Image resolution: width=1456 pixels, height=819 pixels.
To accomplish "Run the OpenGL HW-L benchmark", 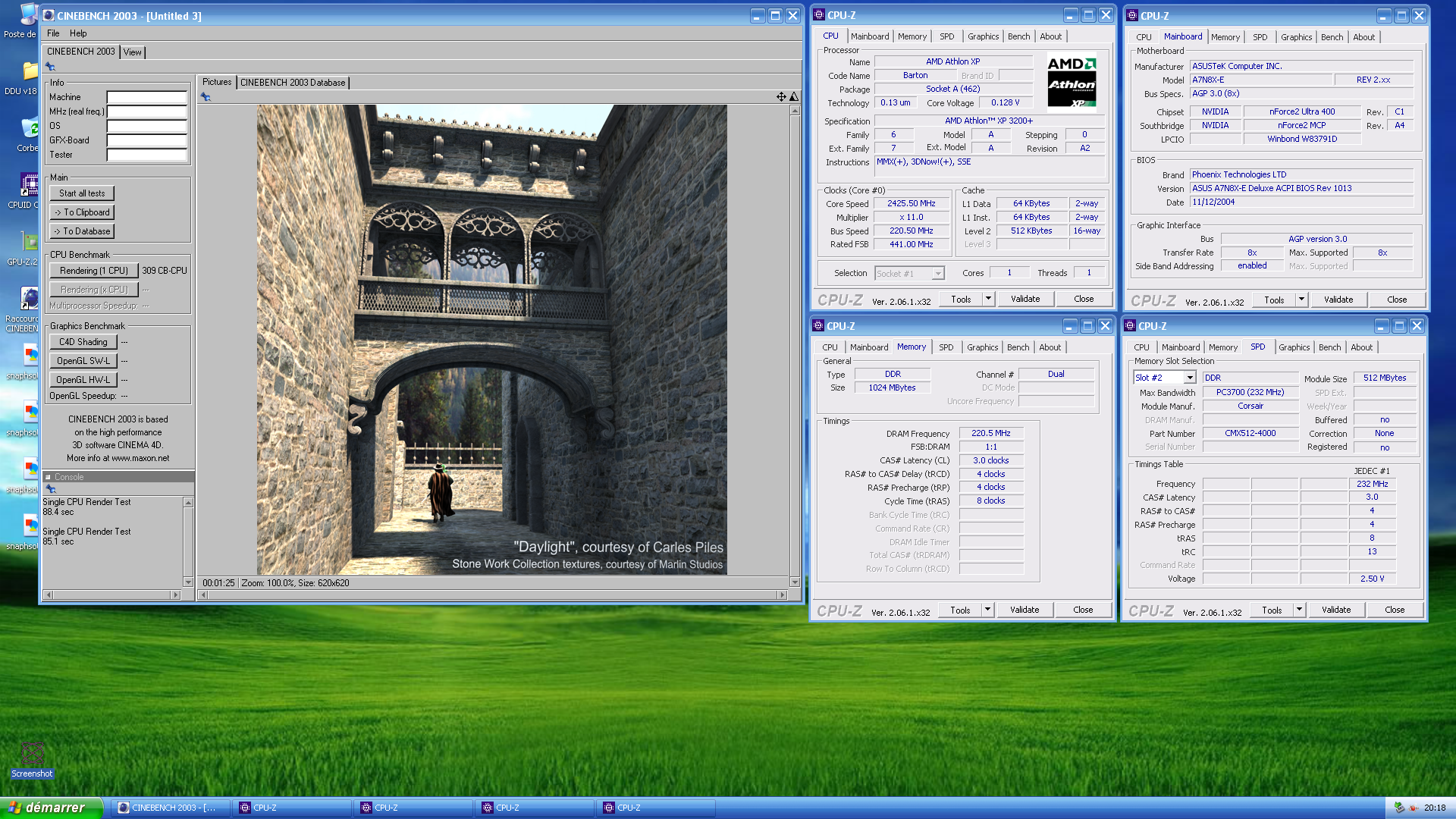I will click(83, 380).
